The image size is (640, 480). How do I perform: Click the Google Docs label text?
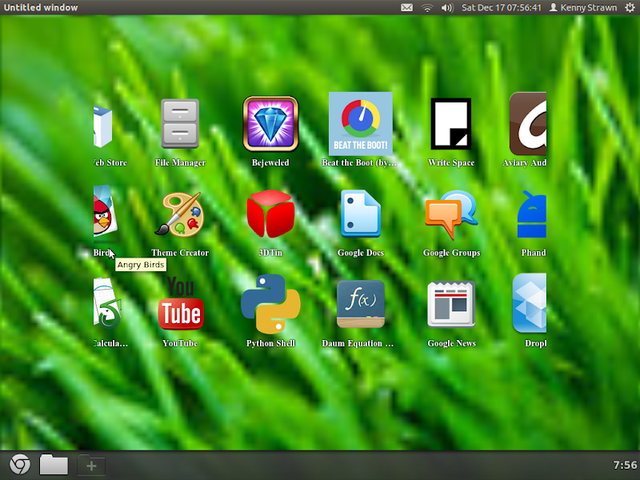361,253
